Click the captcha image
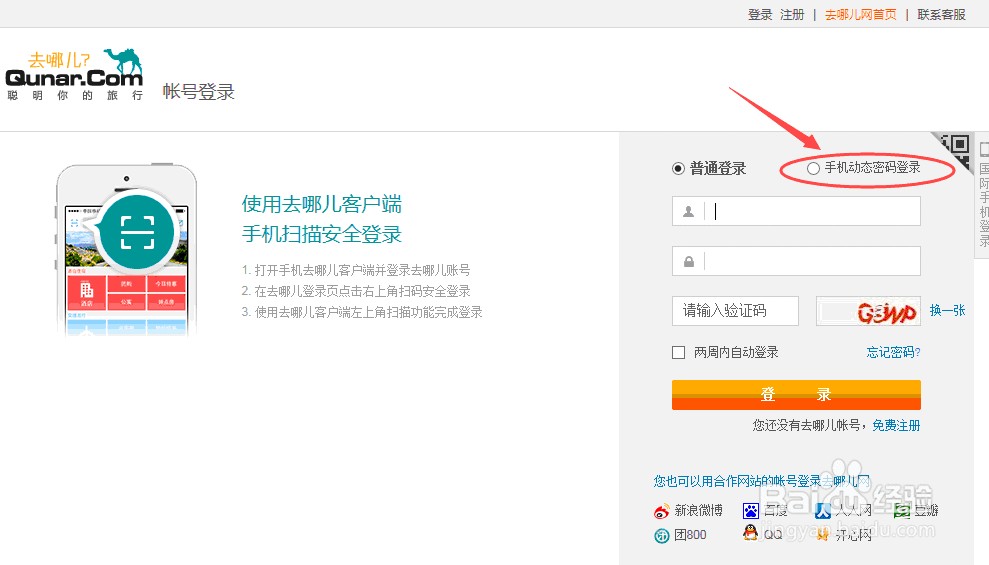Screen dimensions: 989x565 tap(868, 311)
